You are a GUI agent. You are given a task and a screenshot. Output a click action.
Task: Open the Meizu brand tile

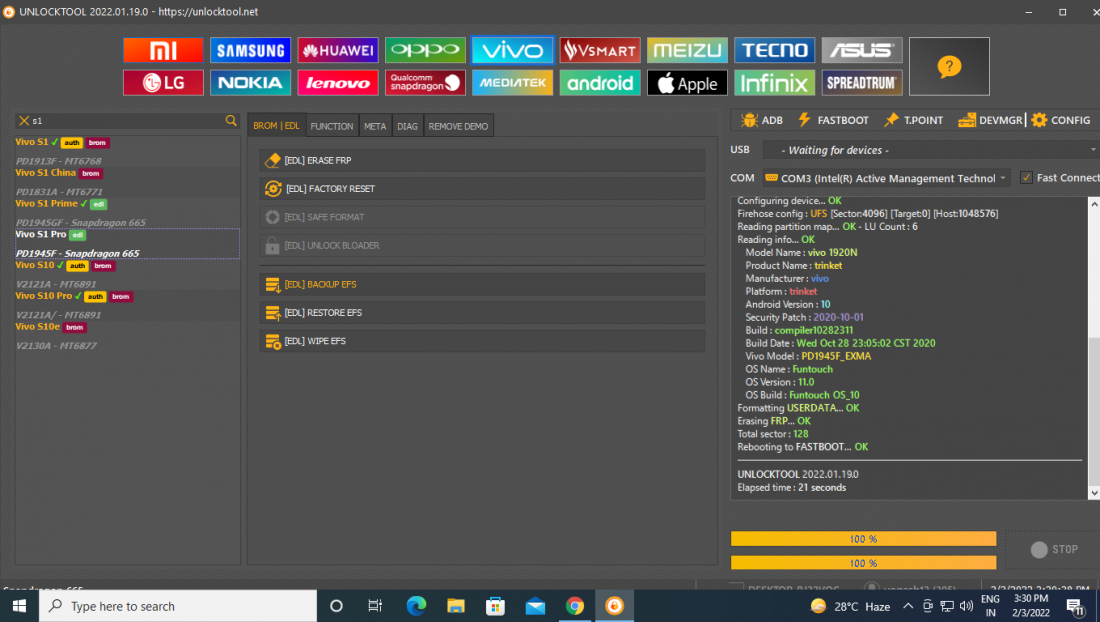click(687, 50)
